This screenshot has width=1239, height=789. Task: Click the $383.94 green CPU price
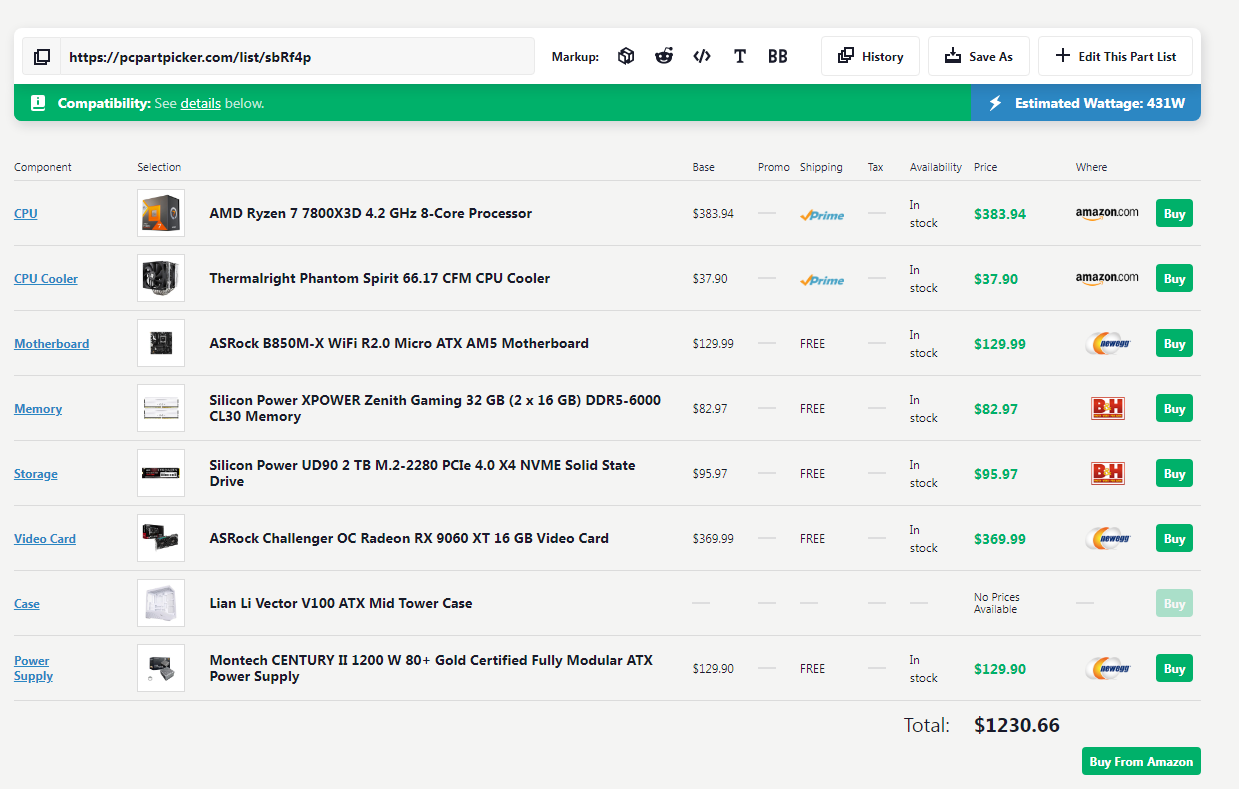click(x=1000, y=214)
